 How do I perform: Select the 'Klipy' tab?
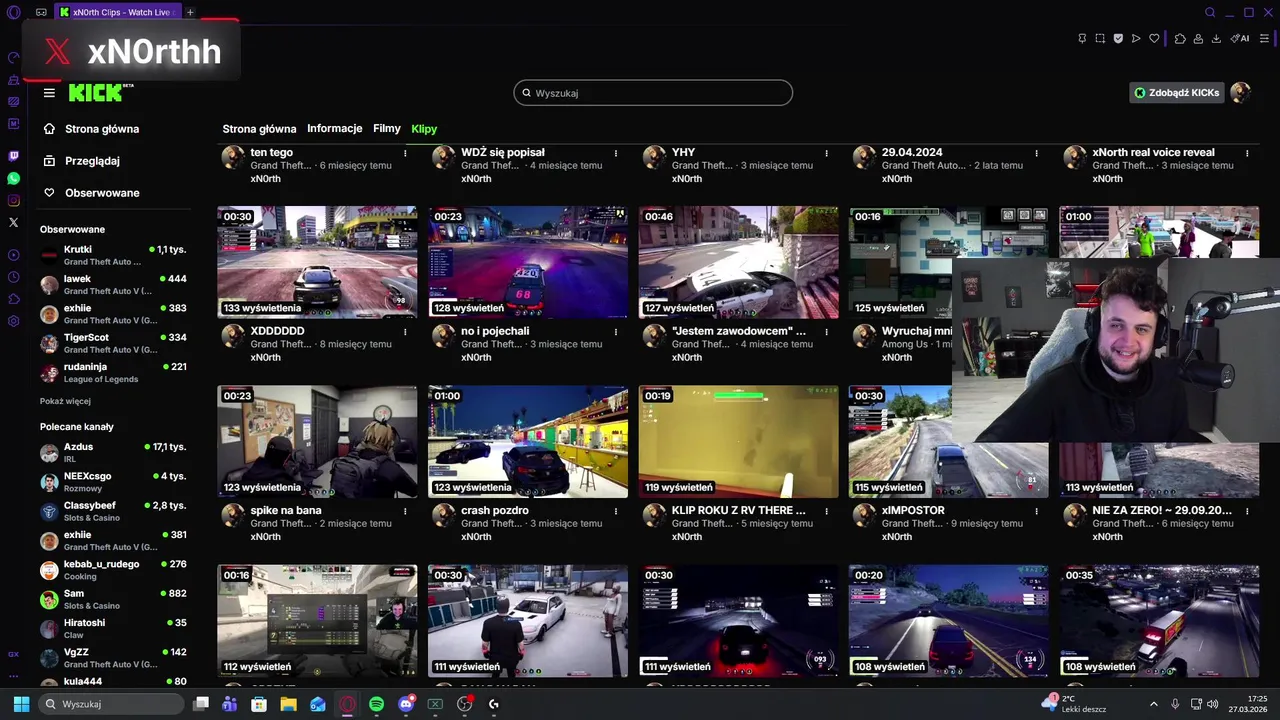(x=424, y=129)
